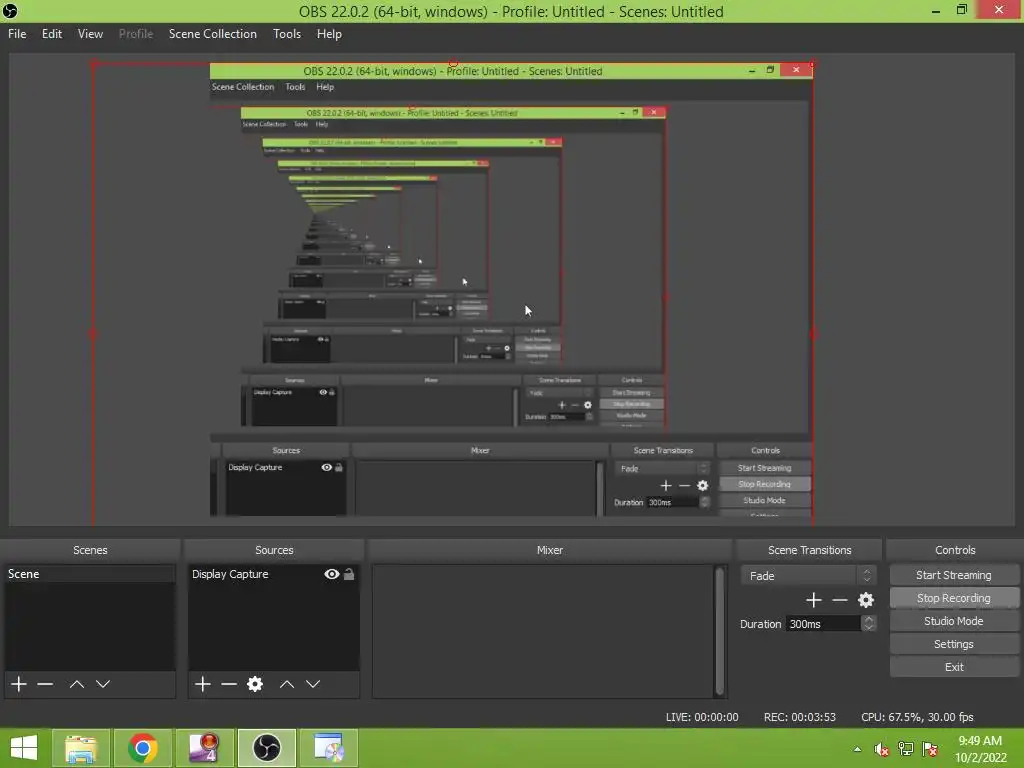Click Duration 300ms input field
The image size is (1024, 768).
[823, 624]
